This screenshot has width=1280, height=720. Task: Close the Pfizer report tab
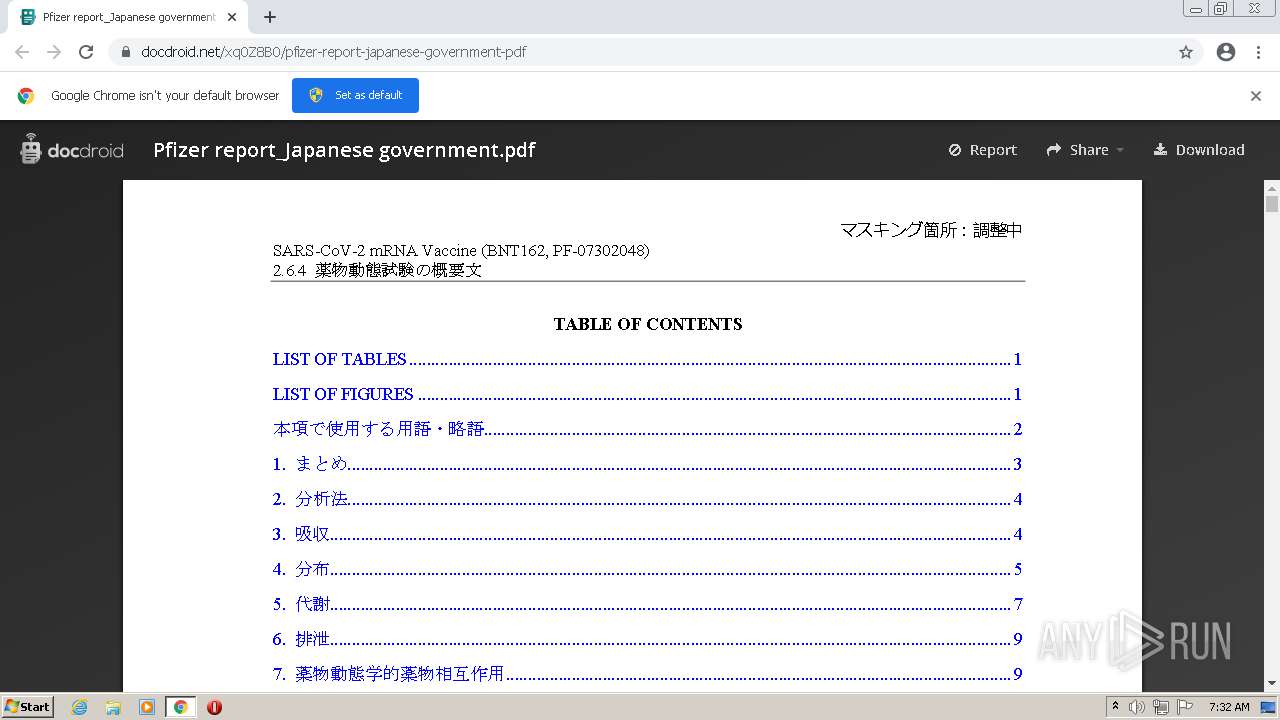(233, 17)
